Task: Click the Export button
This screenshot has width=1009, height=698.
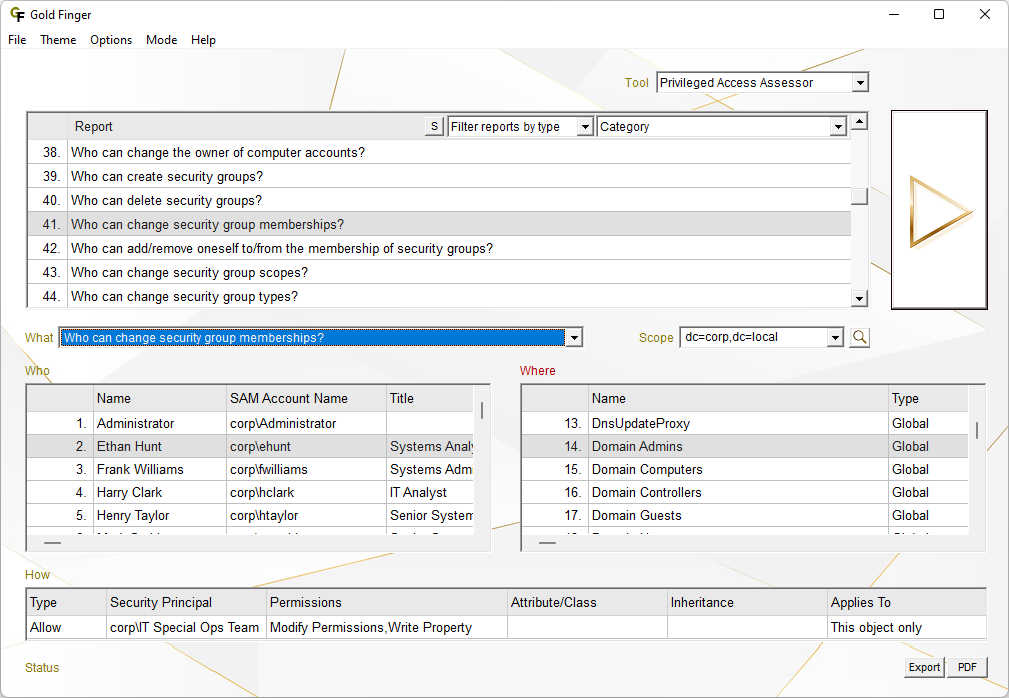Action: click(924, 668)
